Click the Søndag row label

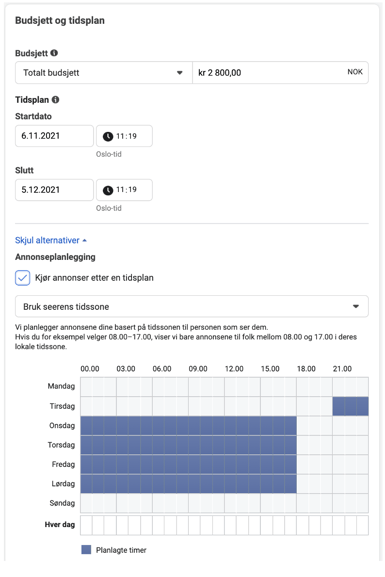click(62, 503)
